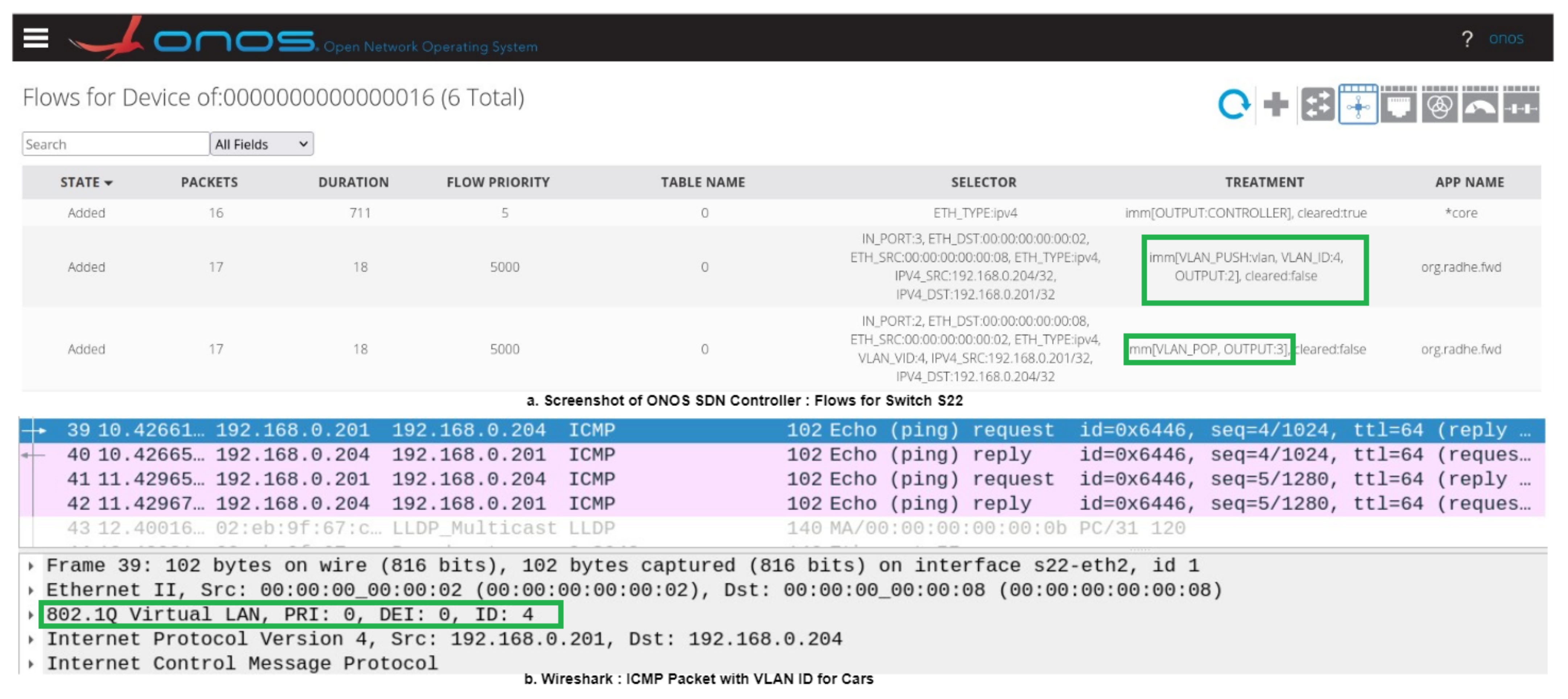Click the help question mark icon
This screenshot has width=1568, height=699.
(x=1467, y=39)
